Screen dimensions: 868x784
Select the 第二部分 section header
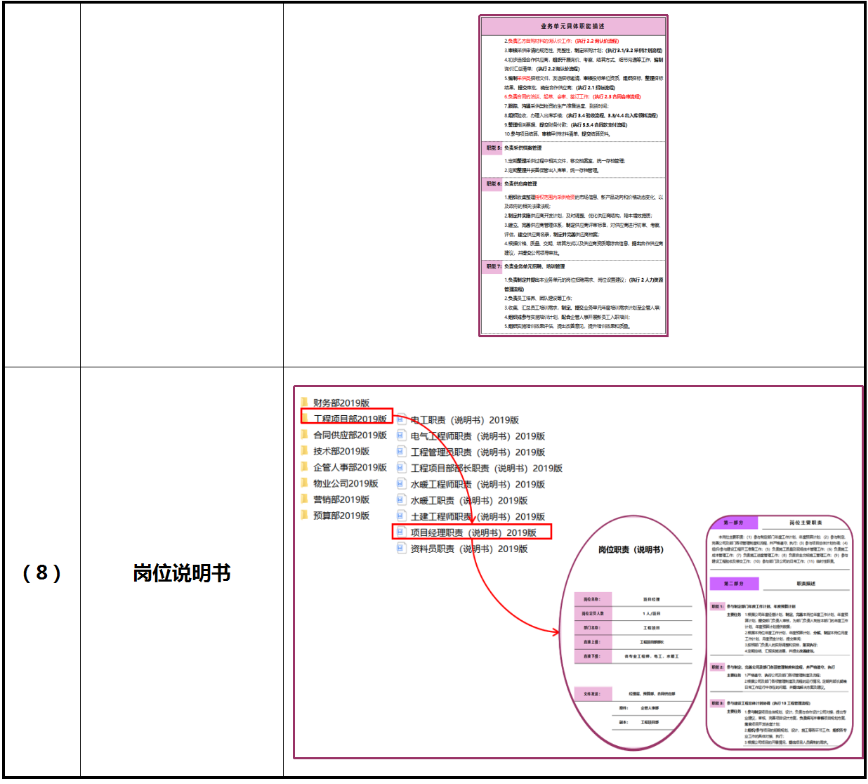(x=734, y=583)
